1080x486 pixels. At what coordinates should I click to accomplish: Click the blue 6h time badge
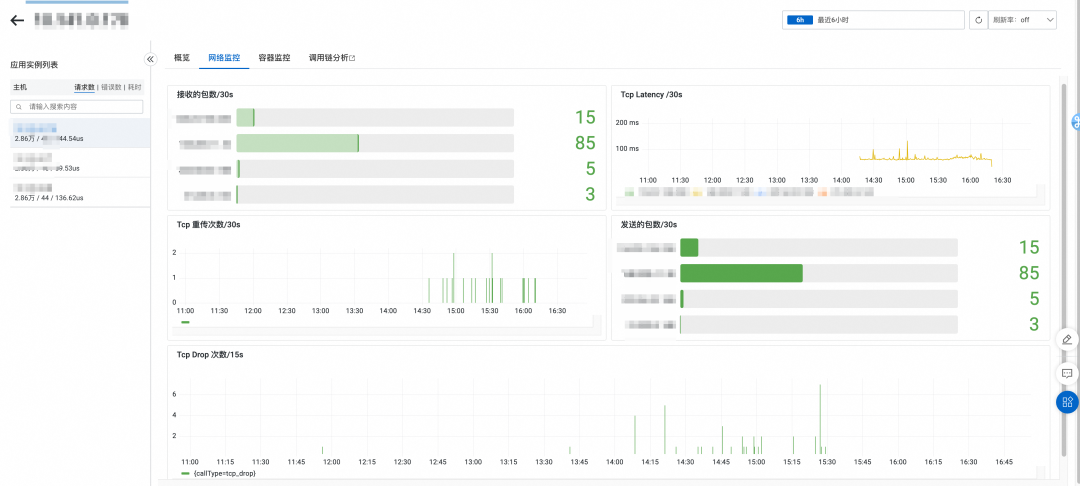800,20
